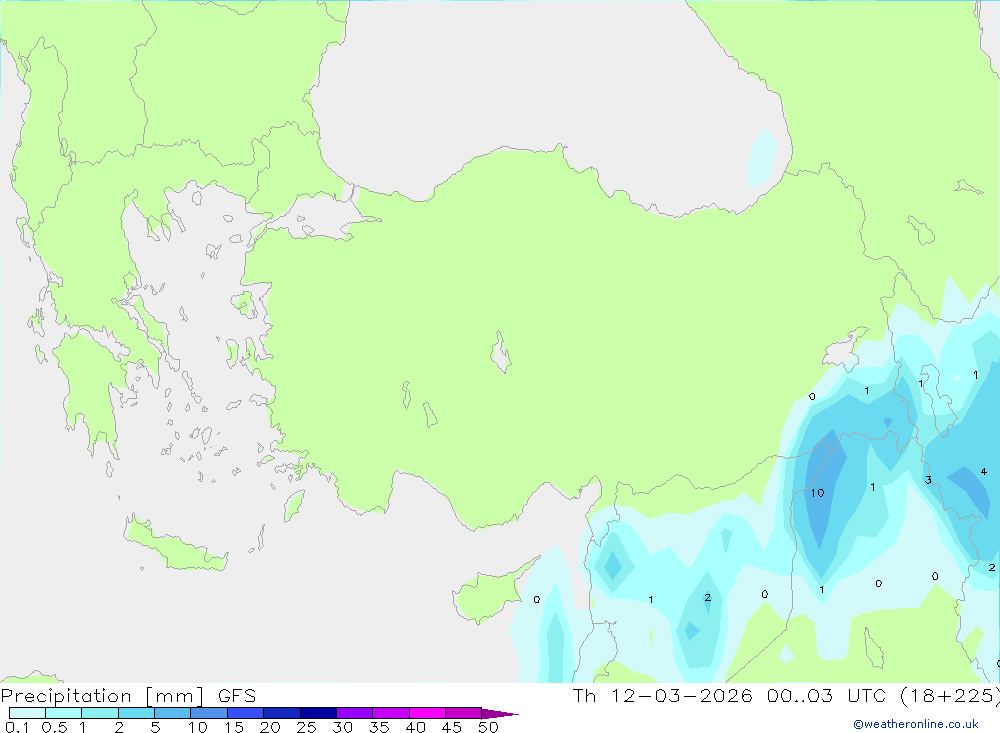The height and width of the screenshot is (733, 1000).
Task: Click the '30' legend scale label
Action: [x=343, y=727]
